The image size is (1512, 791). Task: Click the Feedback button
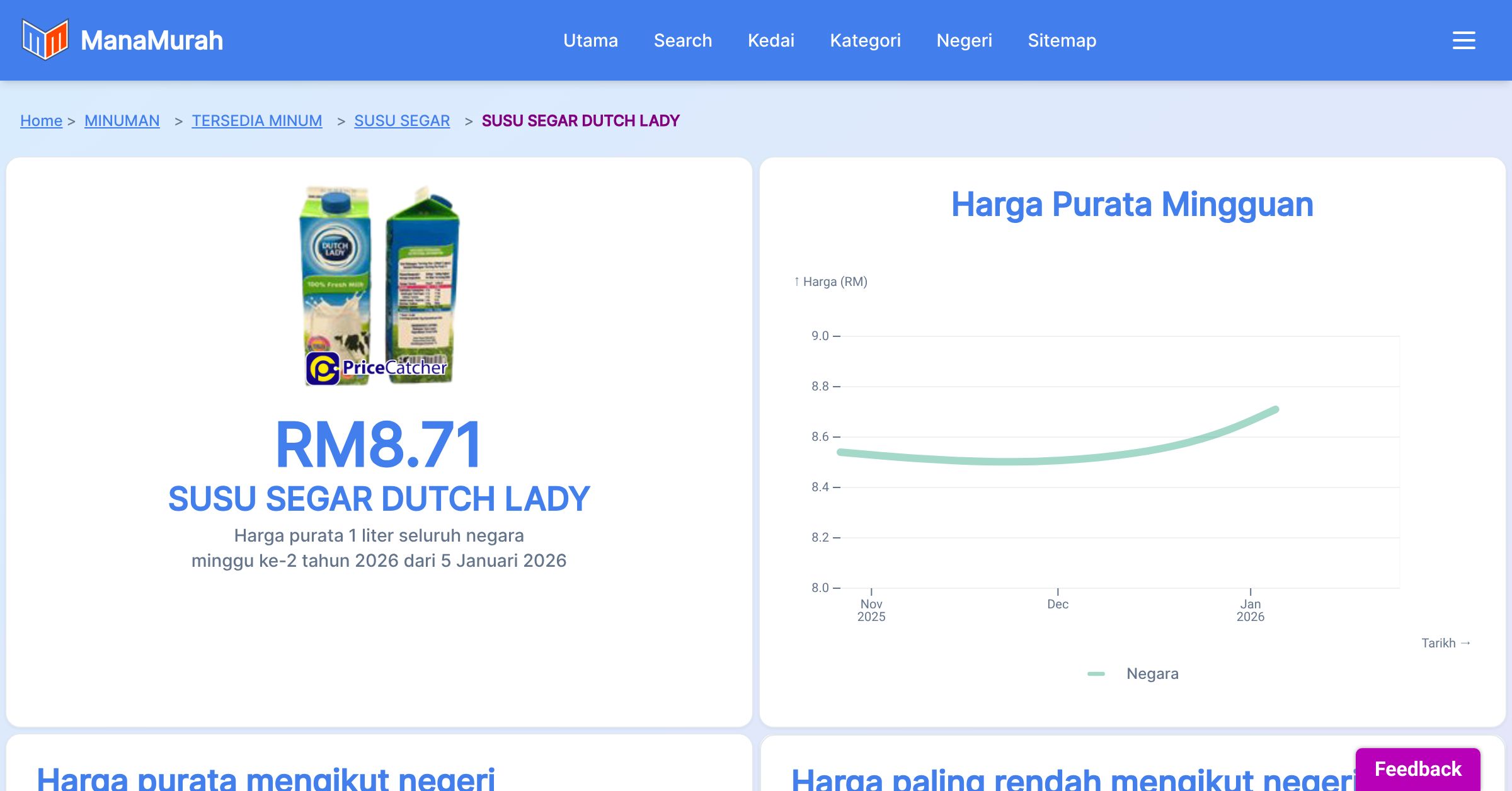(1417, 769)
